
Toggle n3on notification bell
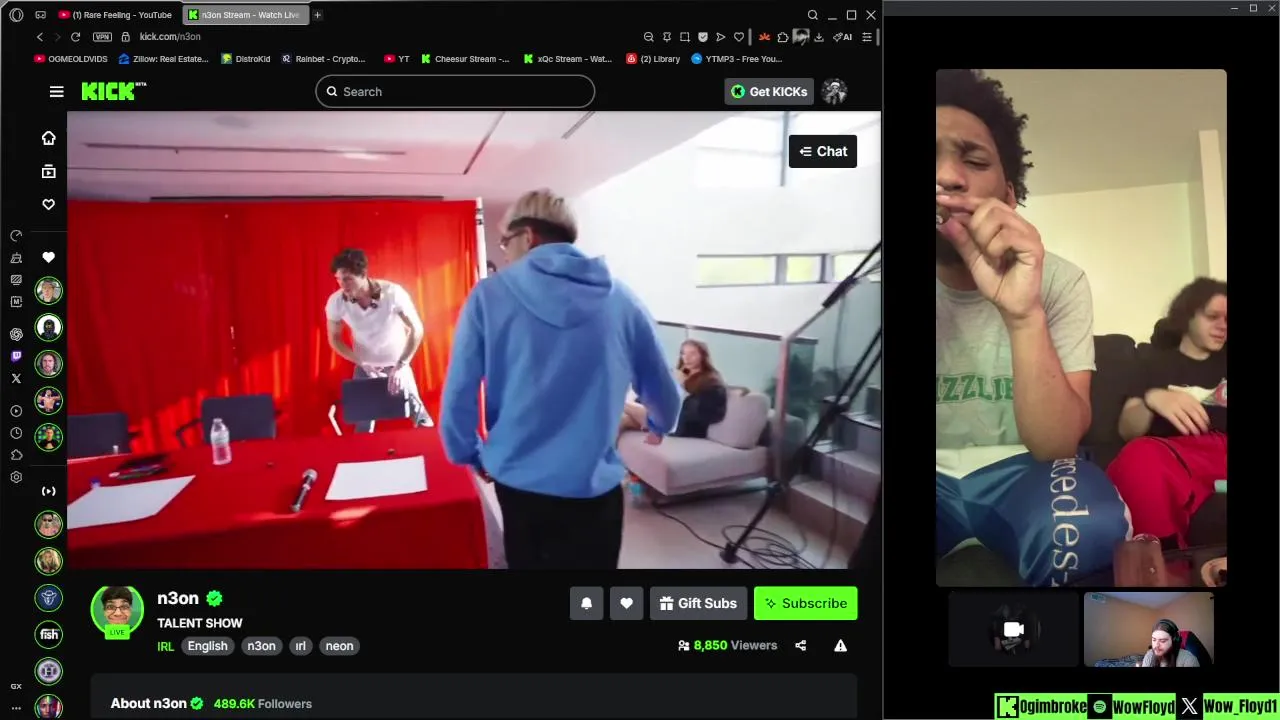click(x=587, y=604)
